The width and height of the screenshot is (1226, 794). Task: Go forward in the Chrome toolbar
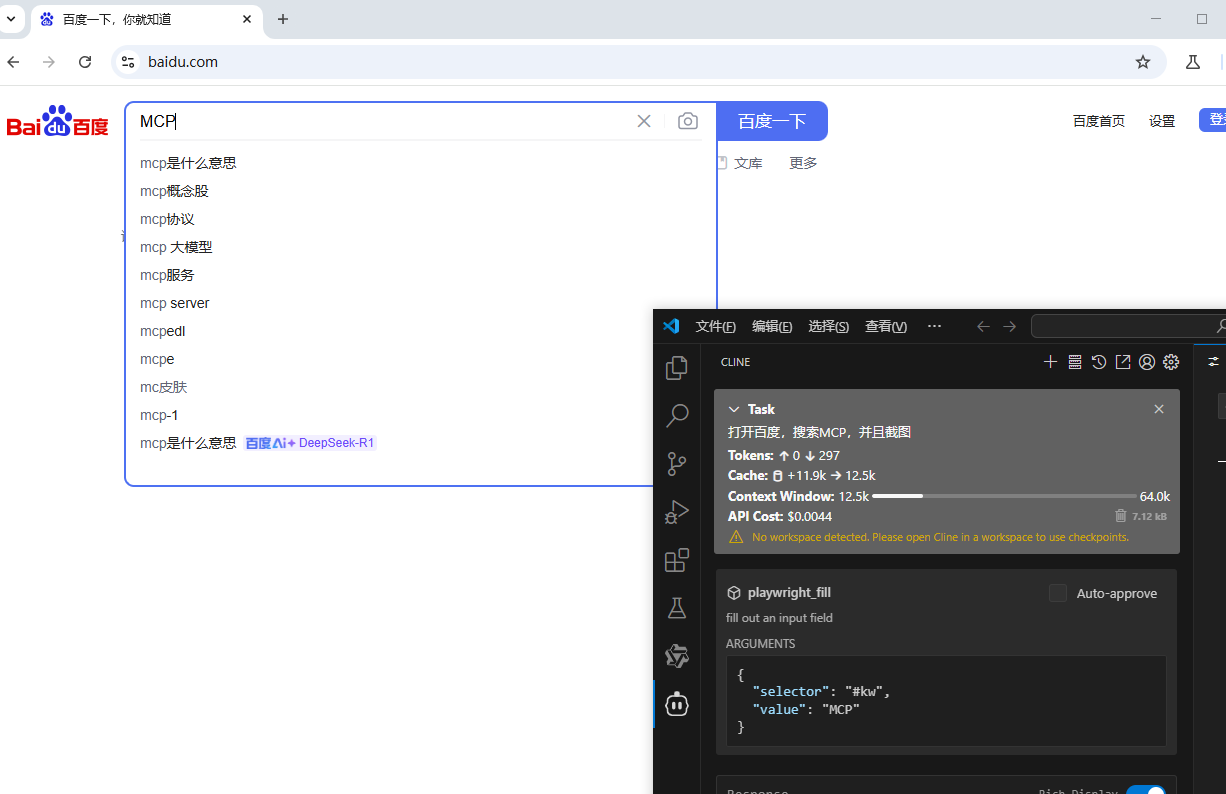pos(49,62)
